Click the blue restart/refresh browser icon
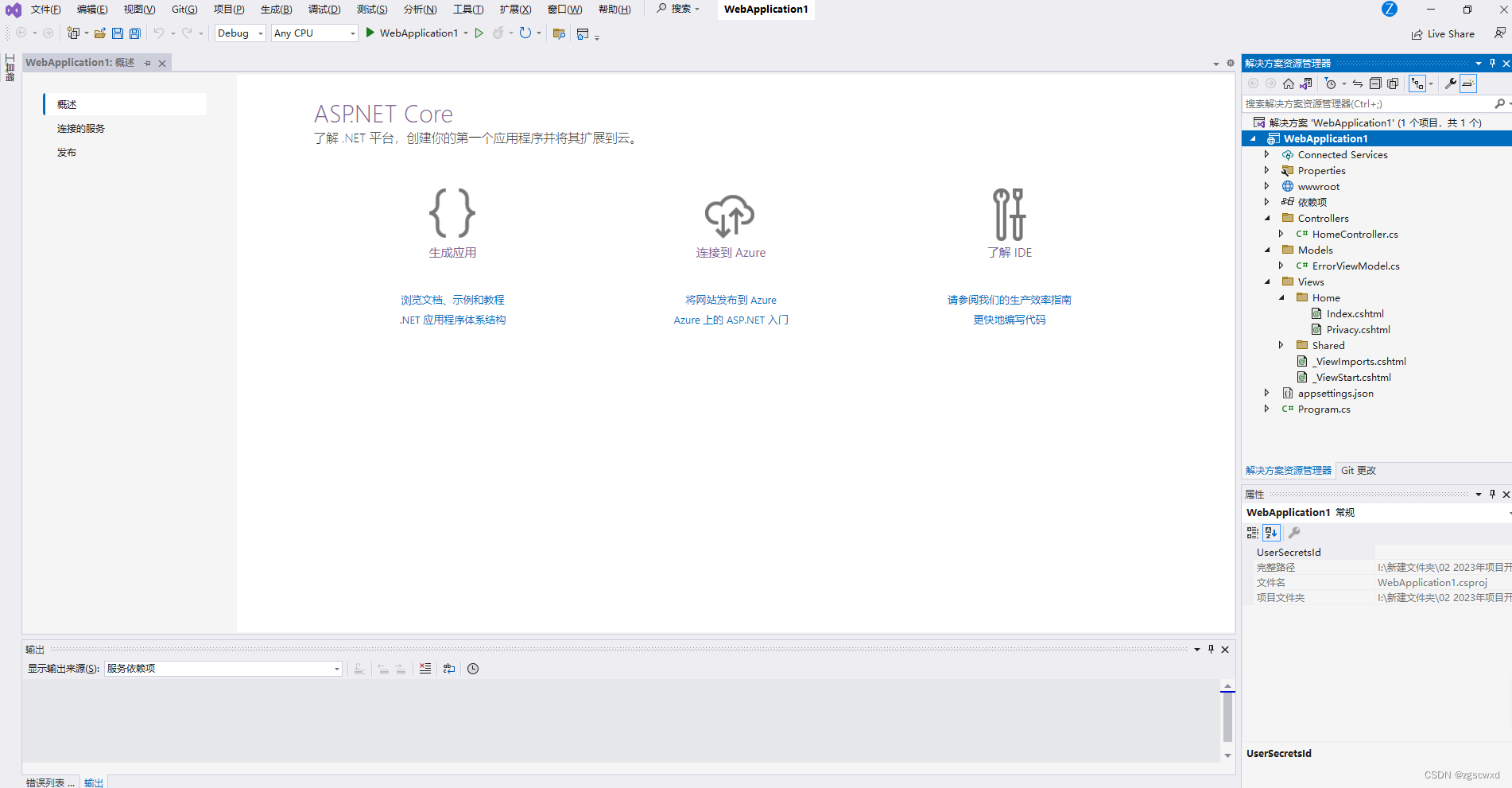1512x788 pixels. pyautogui.click(x=525, y=33)
